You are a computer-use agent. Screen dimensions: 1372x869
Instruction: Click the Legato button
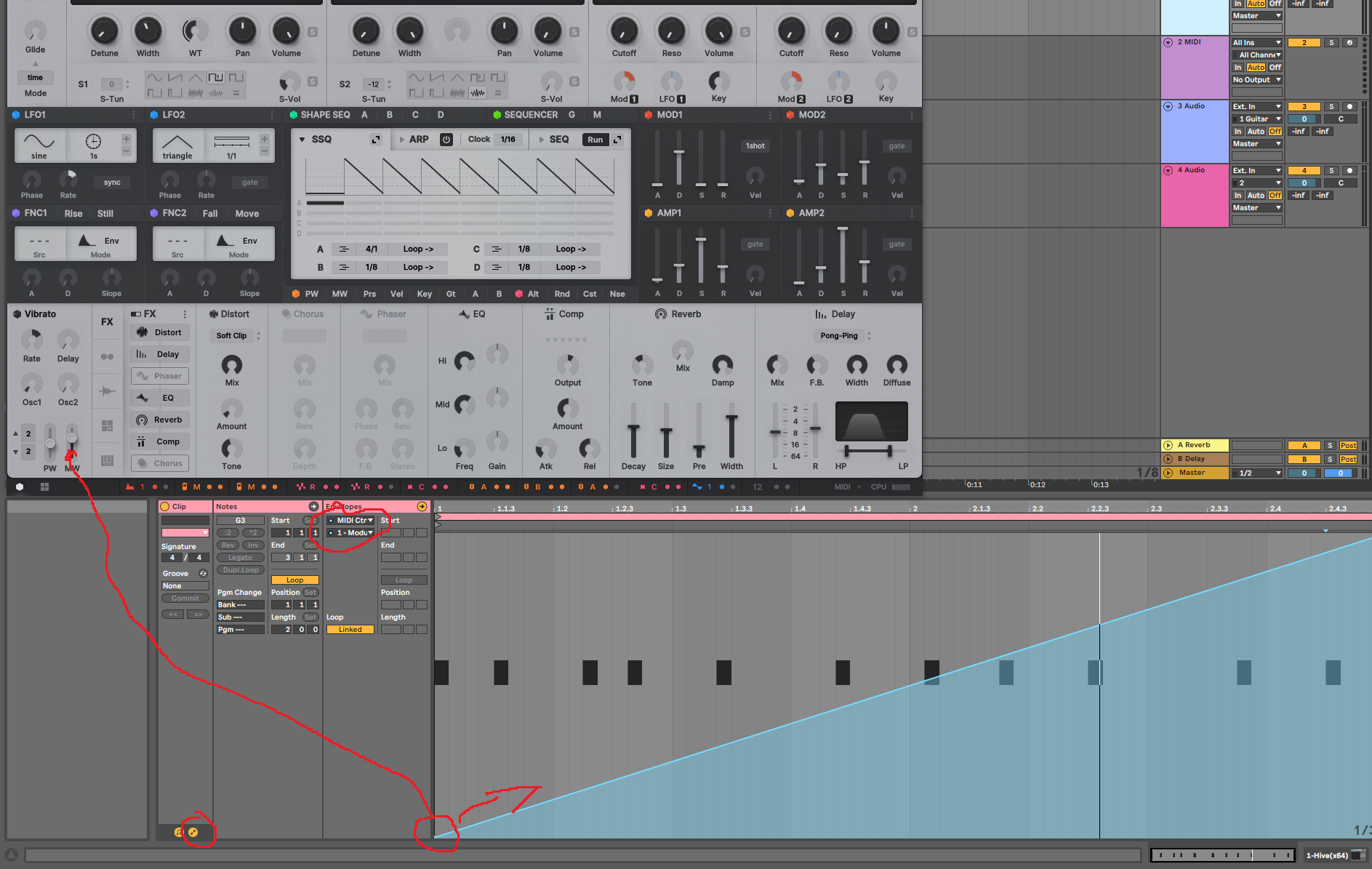(x=240, y=558)
